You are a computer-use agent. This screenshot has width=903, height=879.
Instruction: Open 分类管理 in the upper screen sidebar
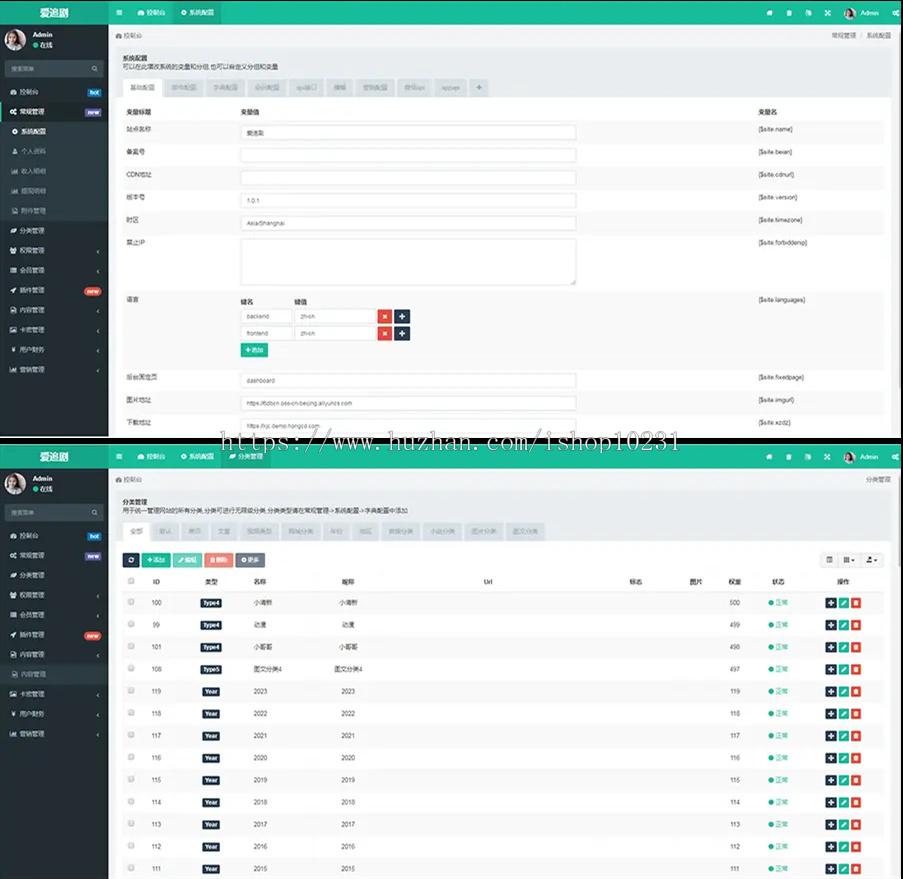tap(54, 231)
